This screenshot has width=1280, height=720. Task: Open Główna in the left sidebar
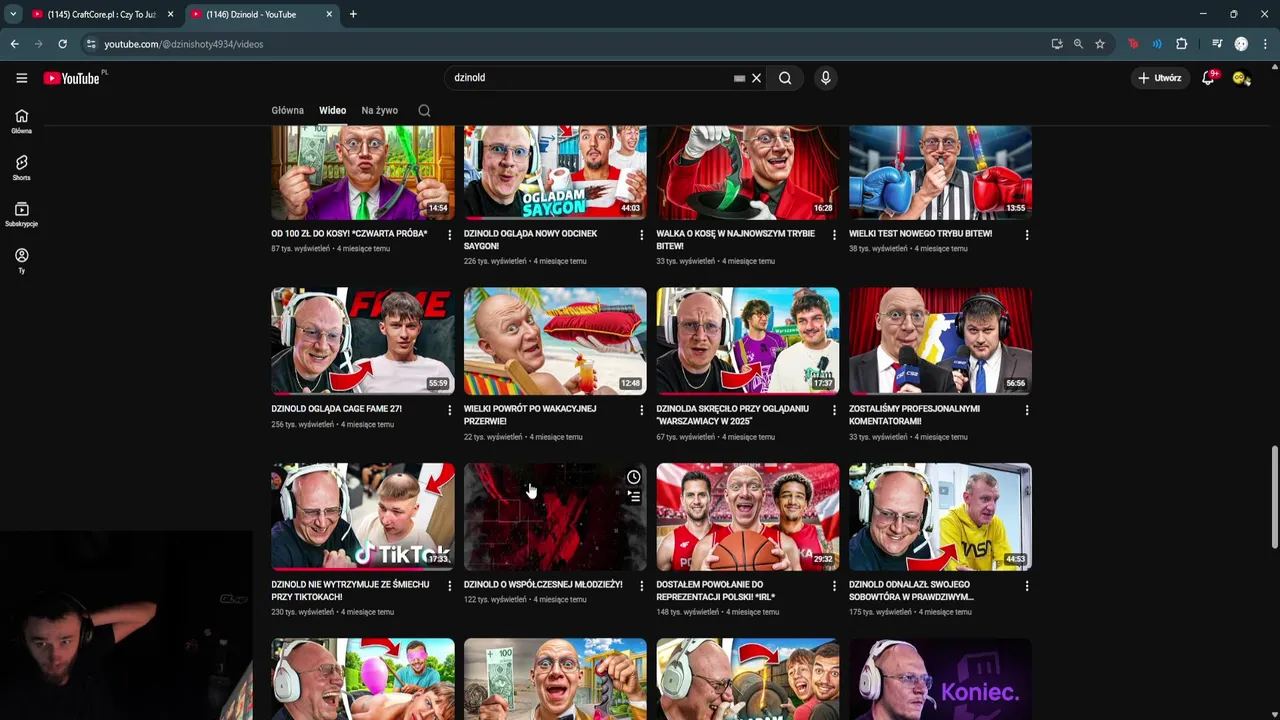click(x=21, y=121)
